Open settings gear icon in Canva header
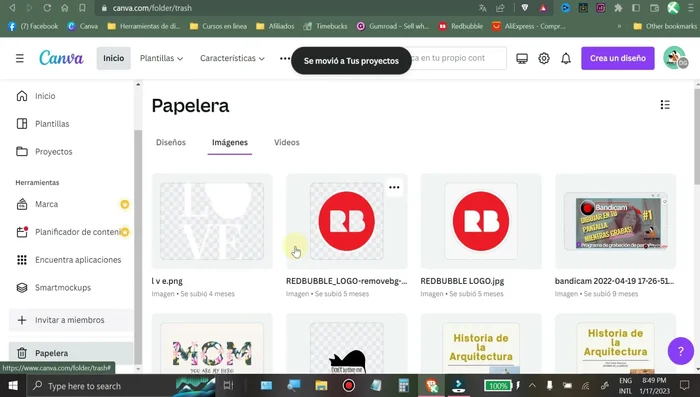This screenshot has width=700, height=397. pyautogui.click(x=544, y=59)
